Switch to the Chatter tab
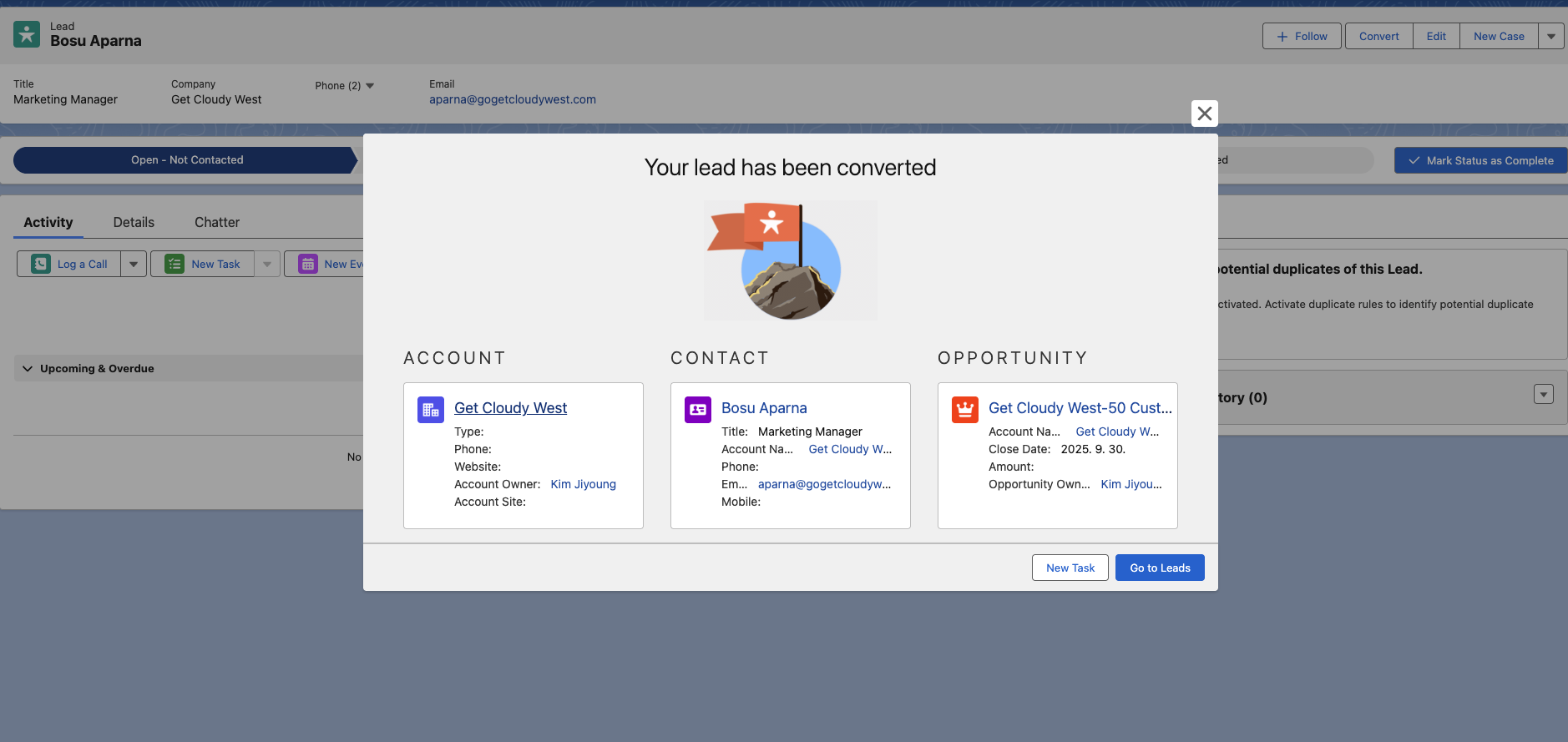 click(x=217, y=222)
